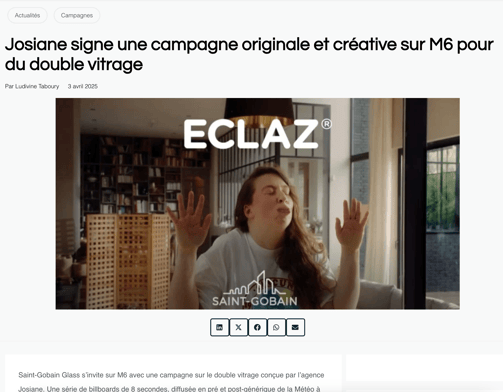
Task: Share the article on LinkedIn
Action: [220, 327]
